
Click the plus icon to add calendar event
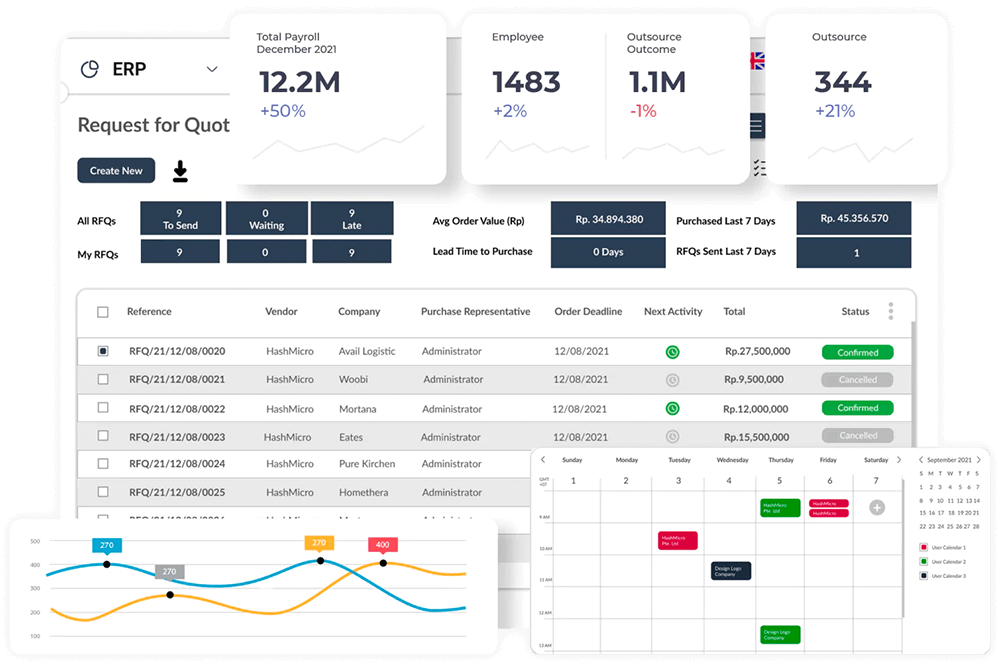877,507
